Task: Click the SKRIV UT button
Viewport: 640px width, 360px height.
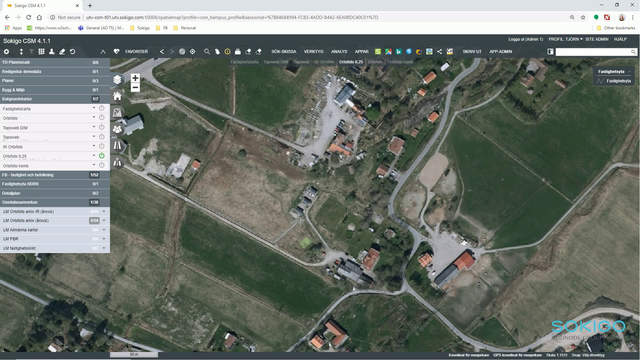Action: (472, 51)
